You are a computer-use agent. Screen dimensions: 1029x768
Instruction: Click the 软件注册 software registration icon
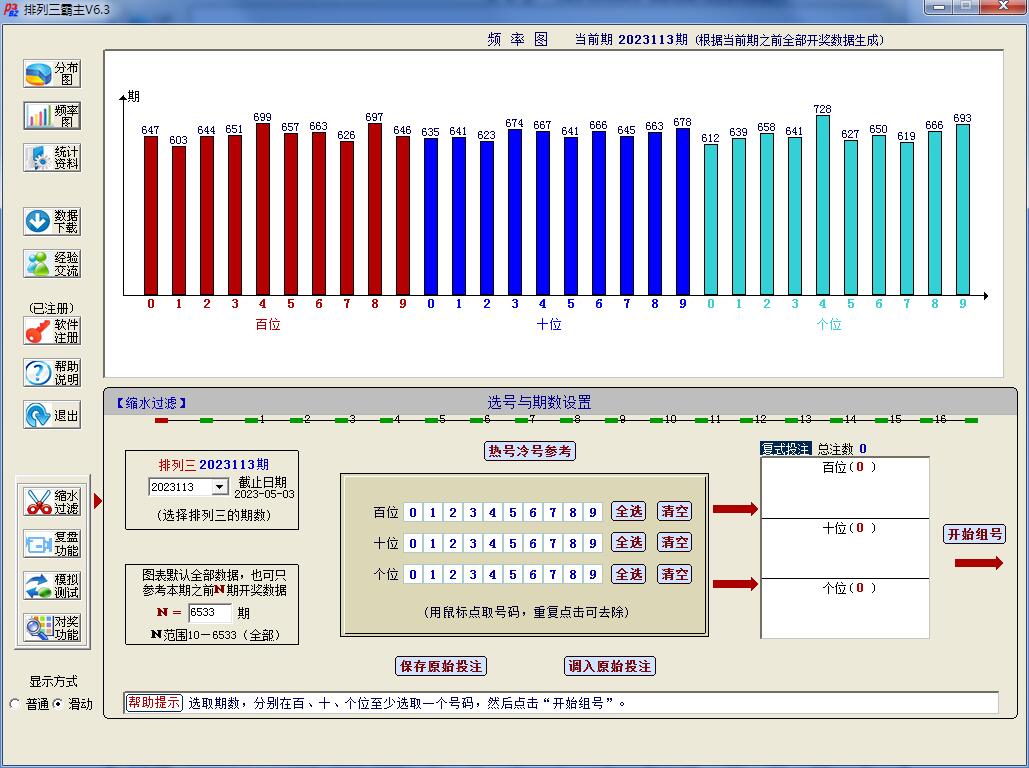52,331
